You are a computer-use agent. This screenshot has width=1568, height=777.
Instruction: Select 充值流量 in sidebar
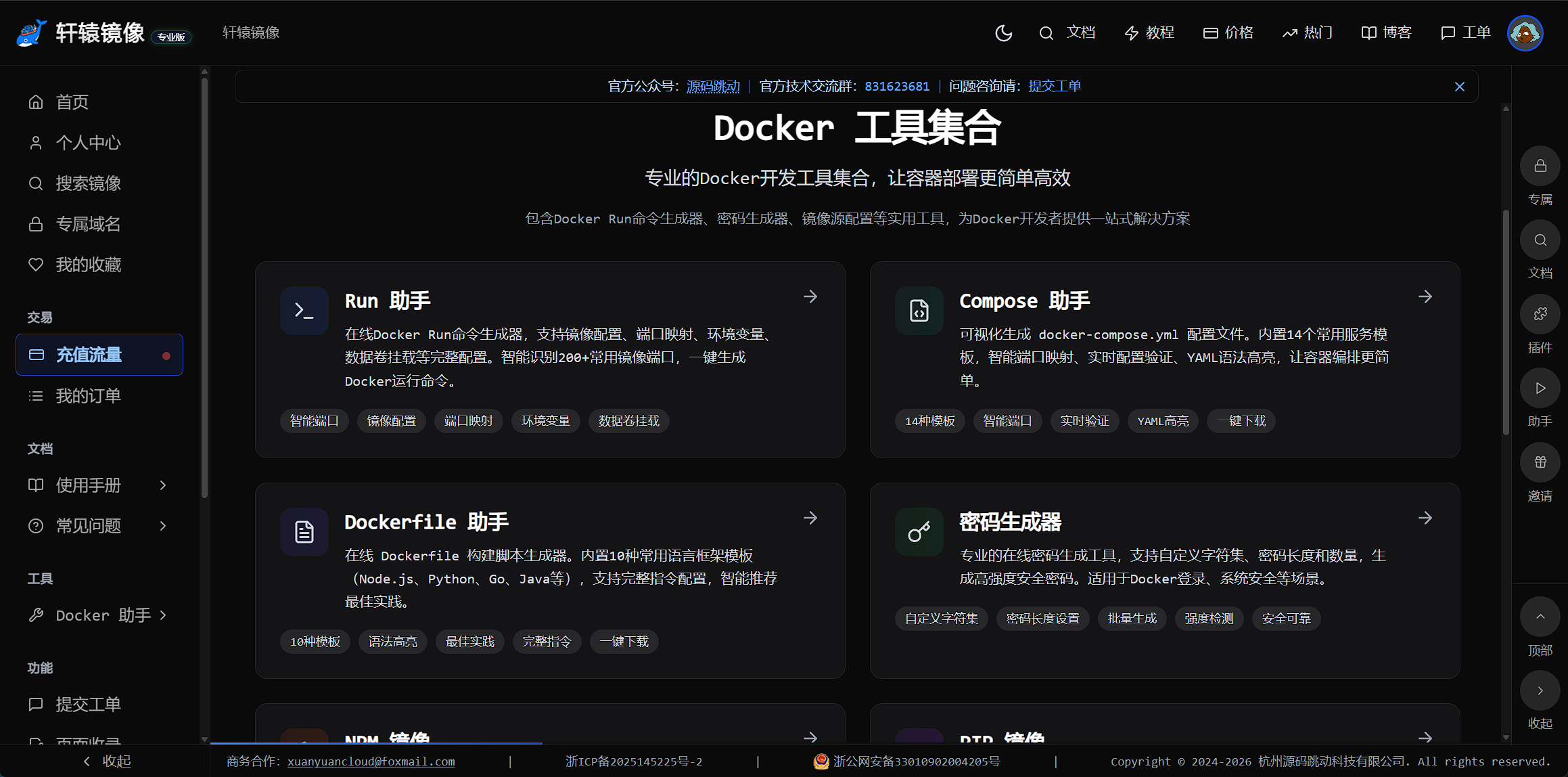(x=99, y=355)
